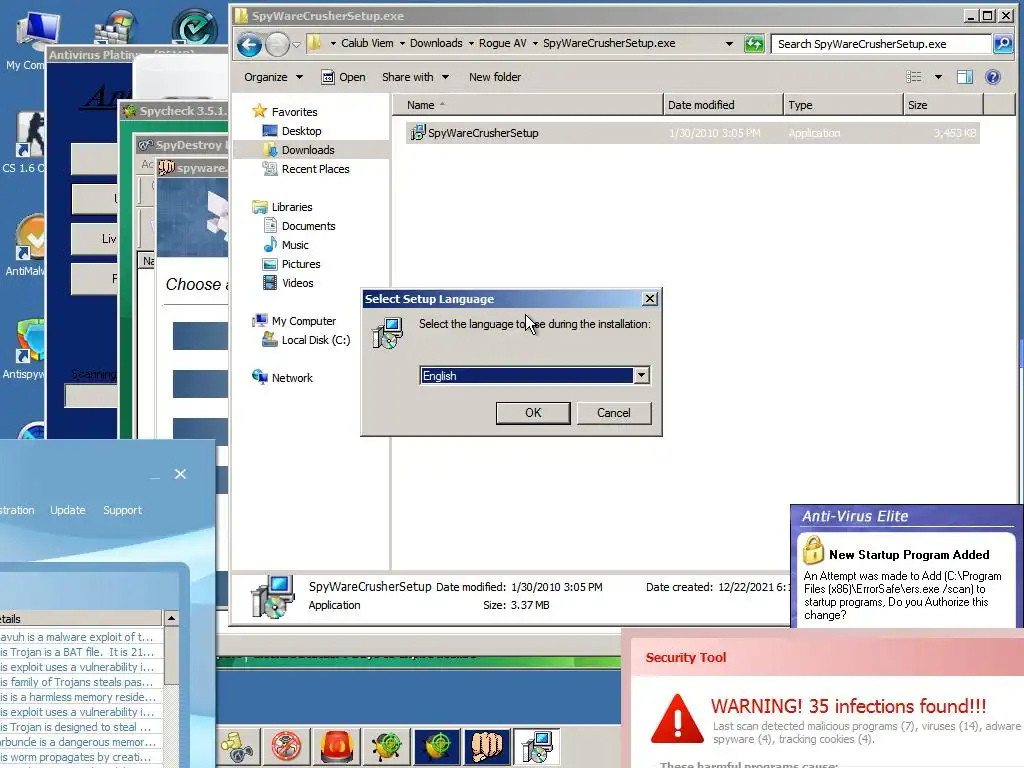Screen dimensions: 1024x768
Task: Click the Rogue AV breadcrumb segment
Action: (x=502, y=43)
